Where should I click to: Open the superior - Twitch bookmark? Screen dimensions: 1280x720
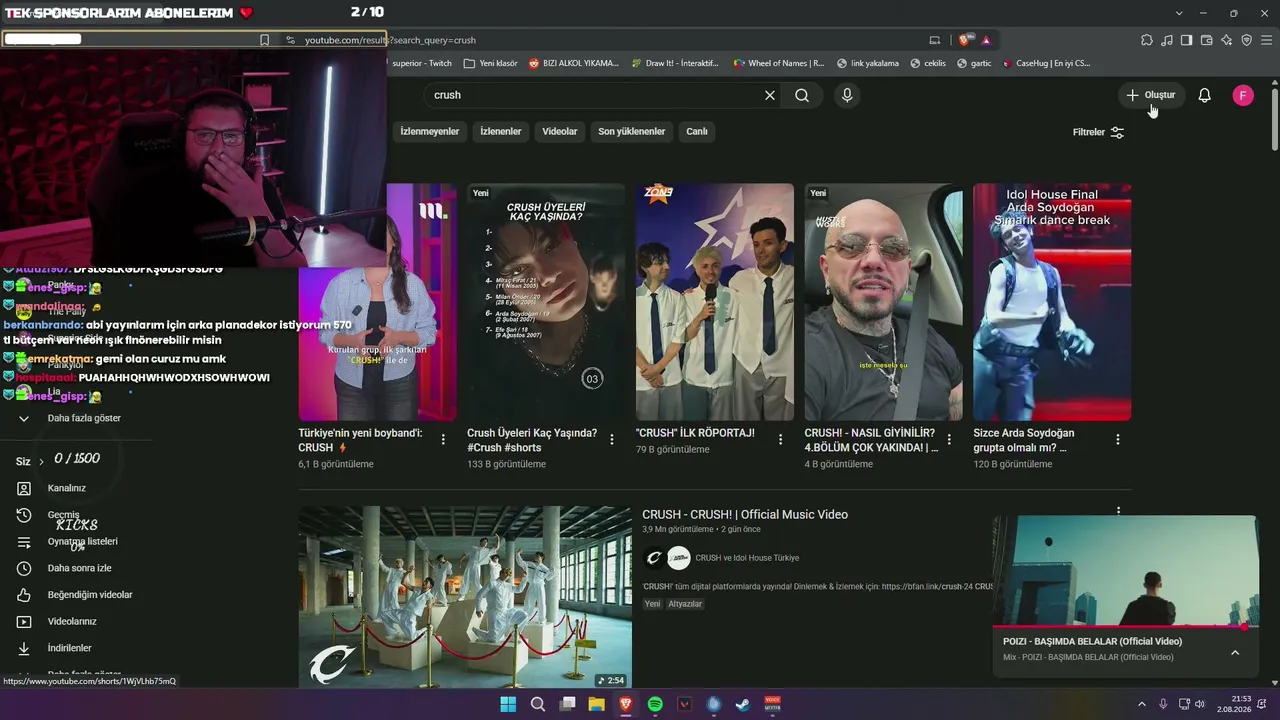pos(421,63)
